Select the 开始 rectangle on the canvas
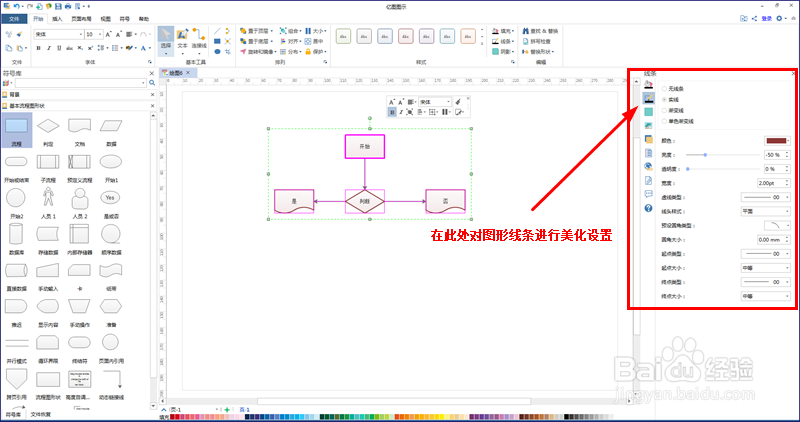The image size is (800, 422). point(365,146)
